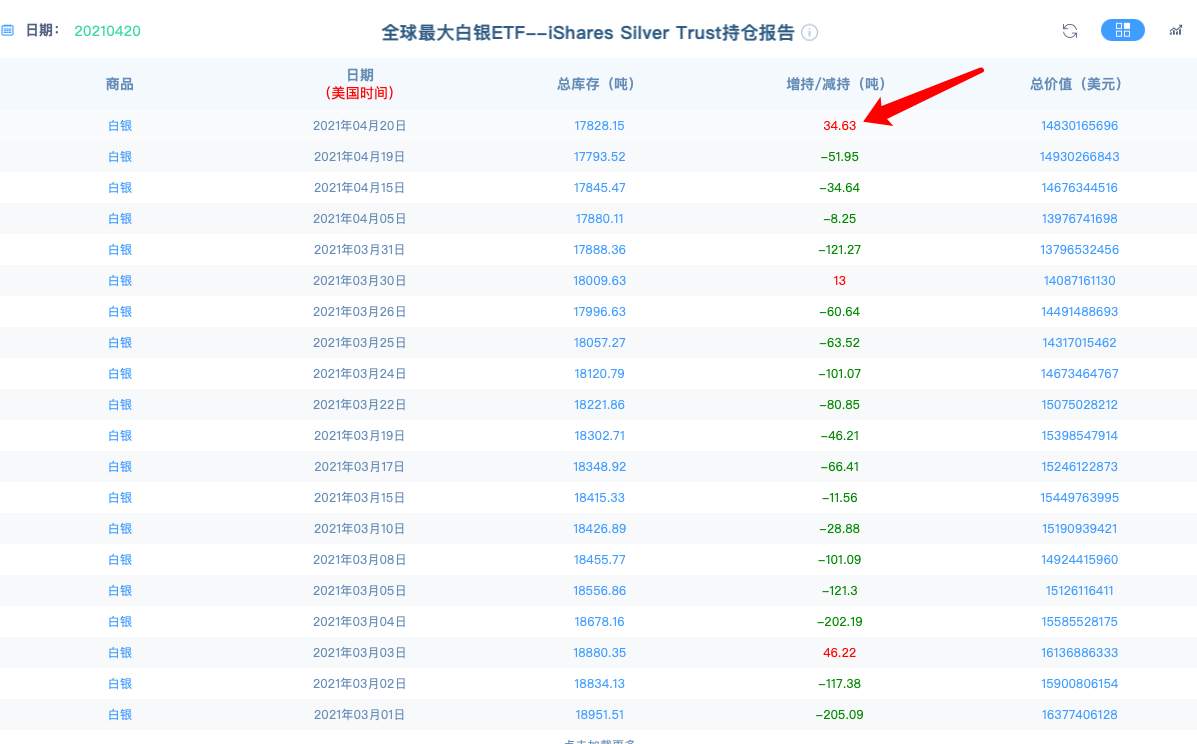Click total inventory value 17845.47
Viewport: 1197px width, 744px height.
click(599, 187)
